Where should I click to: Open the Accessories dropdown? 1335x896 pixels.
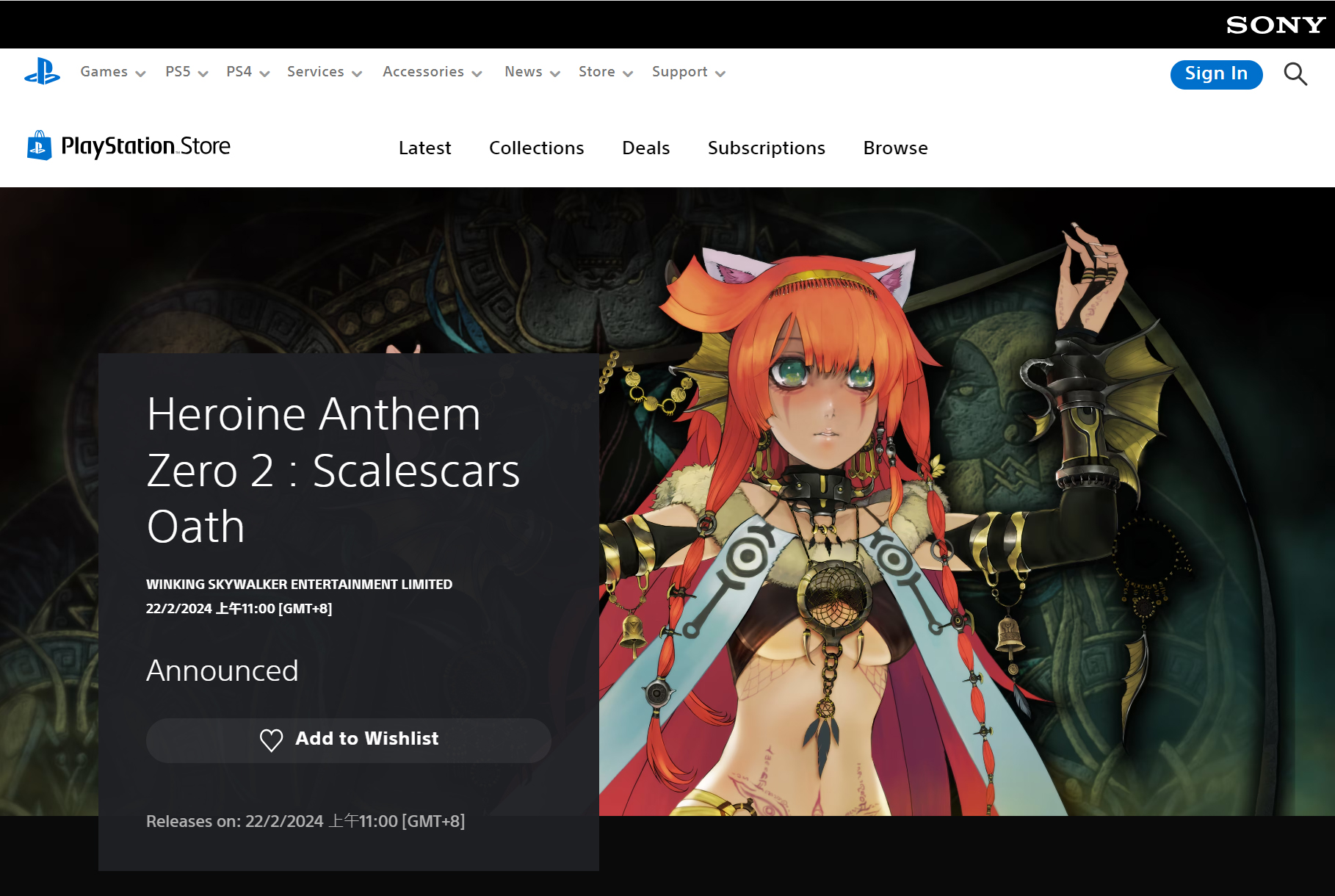tap(433, 72)
